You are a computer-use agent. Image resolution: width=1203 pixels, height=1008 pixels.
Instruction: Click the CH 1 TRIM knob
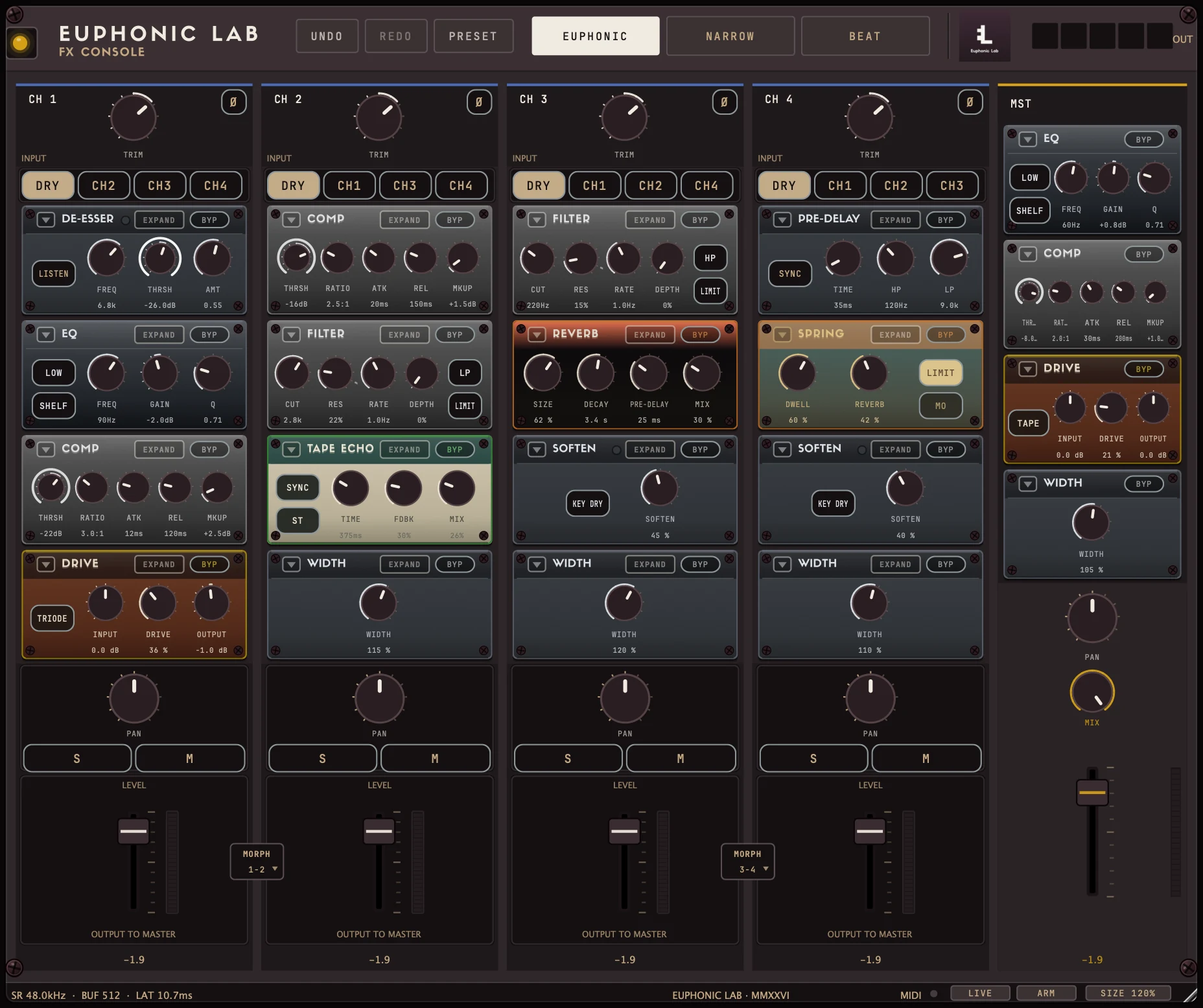point(134,118)
